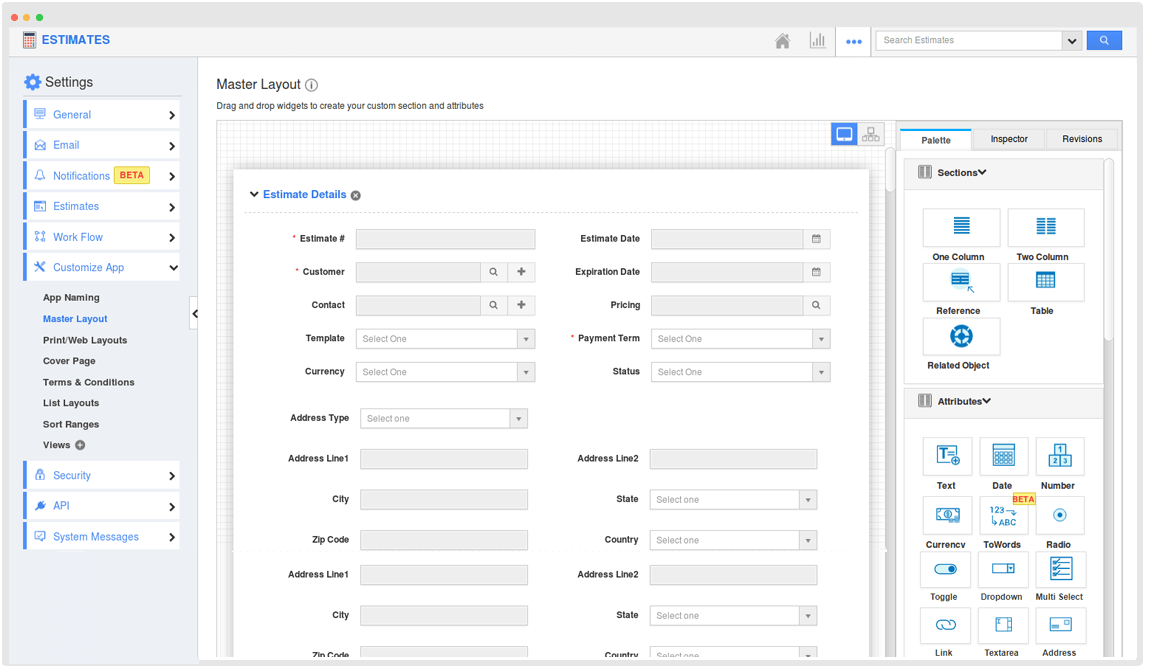1150x670 pixels.
Task: Add a new view with plus icon
Action: tap(80, 445)
